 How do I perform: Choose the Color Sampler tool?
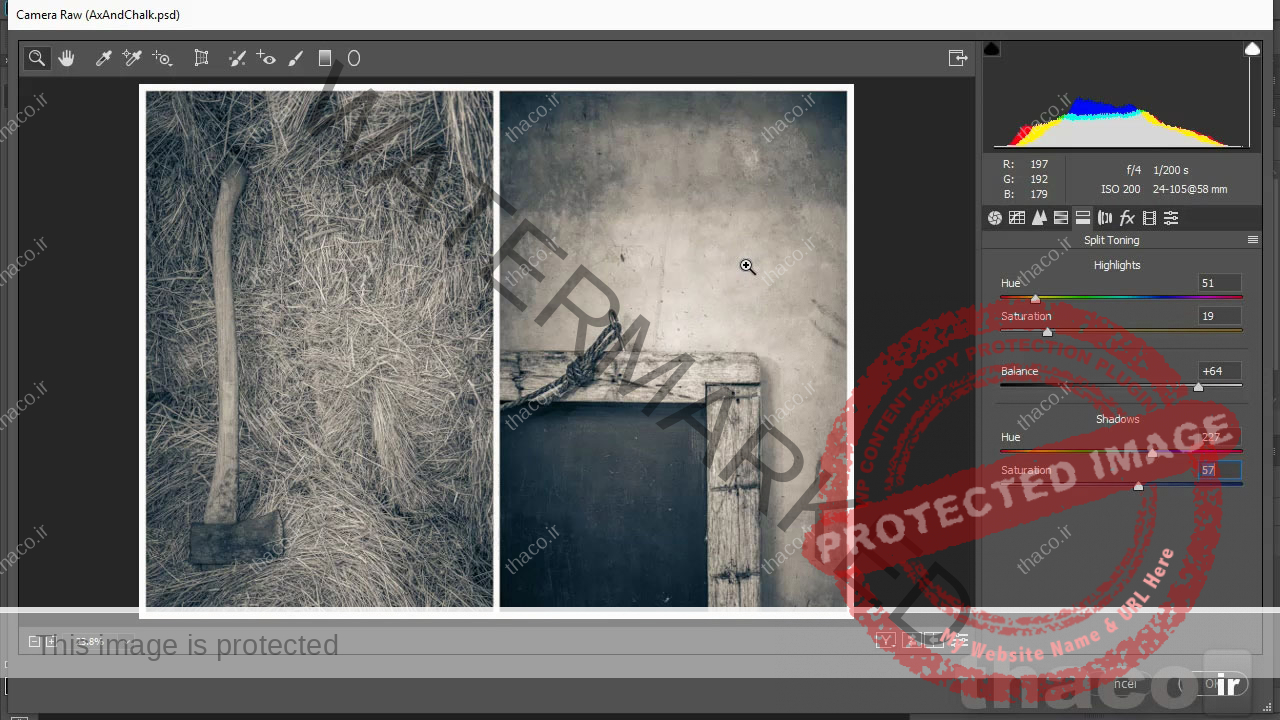[x=132, y=58]
